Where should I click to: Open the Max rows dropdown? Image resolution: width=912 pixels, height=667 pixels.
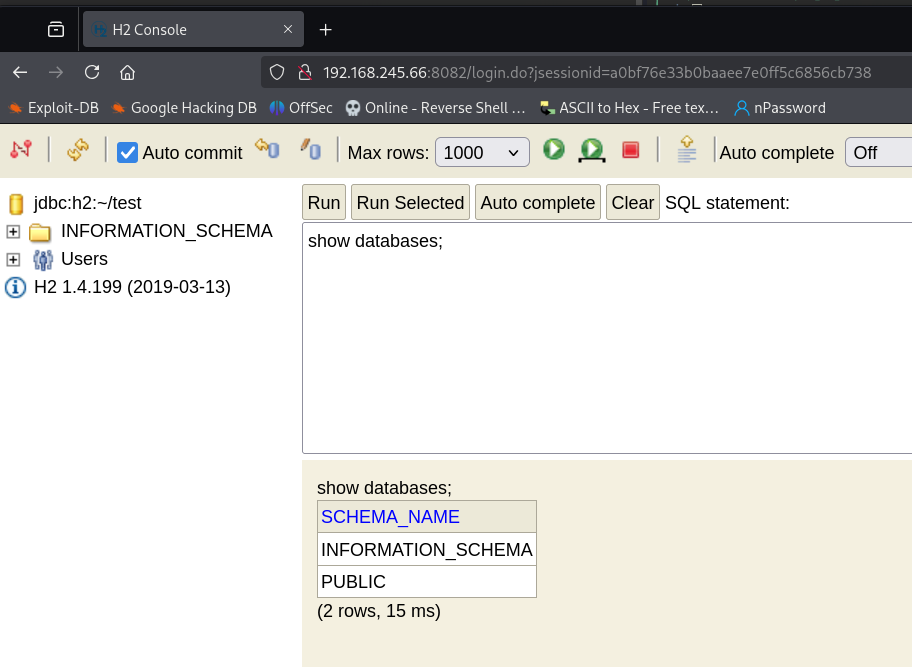pyautogui.click(x=482, y=152)
